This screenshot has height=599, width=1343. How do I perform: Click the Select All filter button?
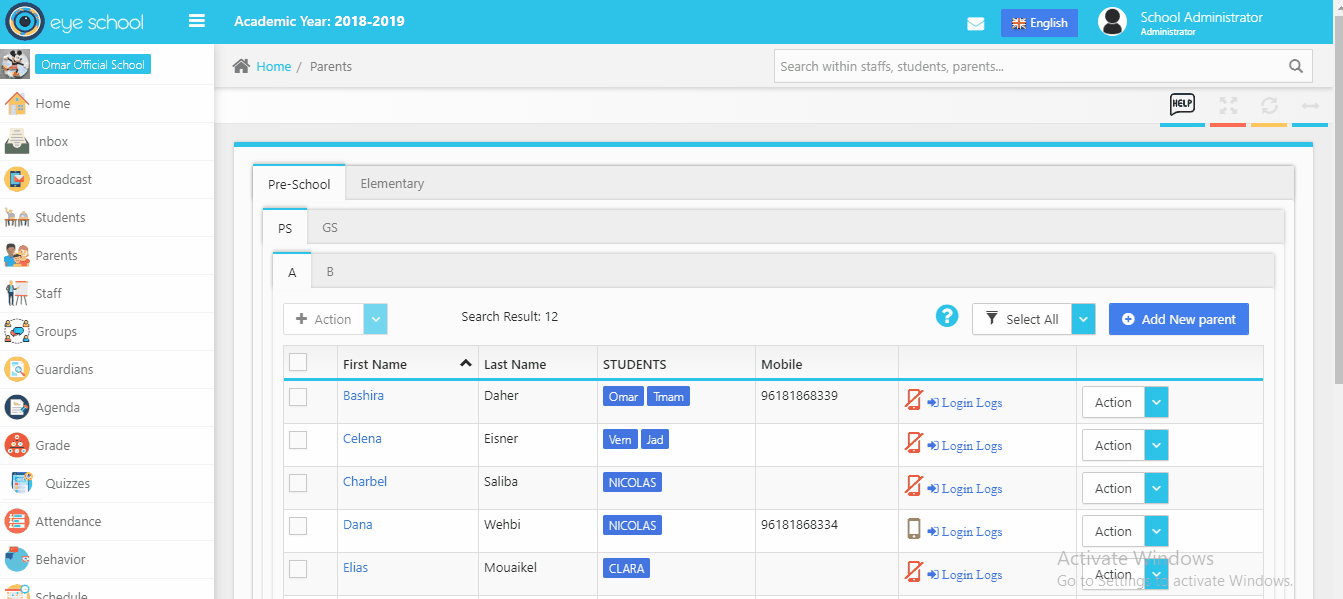pyautogui.click(x=1022, y=319)
